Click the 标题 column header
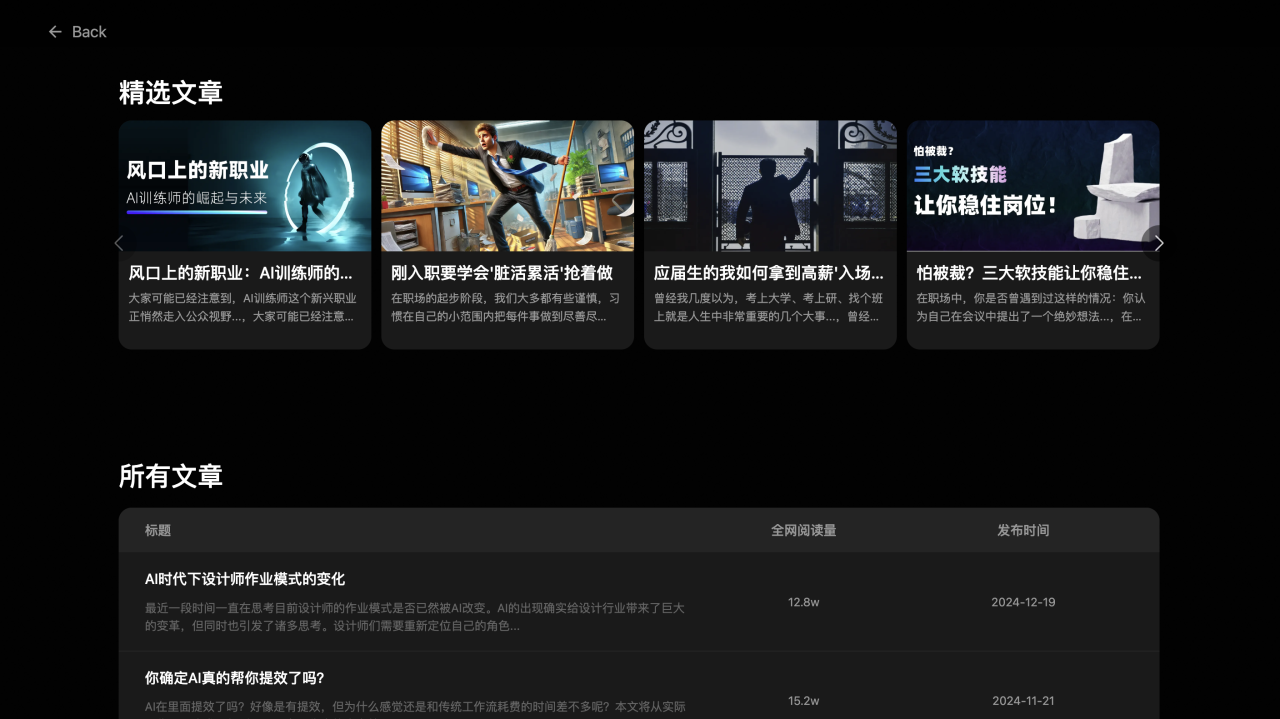The width and height of the screenshot is (1280, 719). (158, 530)
